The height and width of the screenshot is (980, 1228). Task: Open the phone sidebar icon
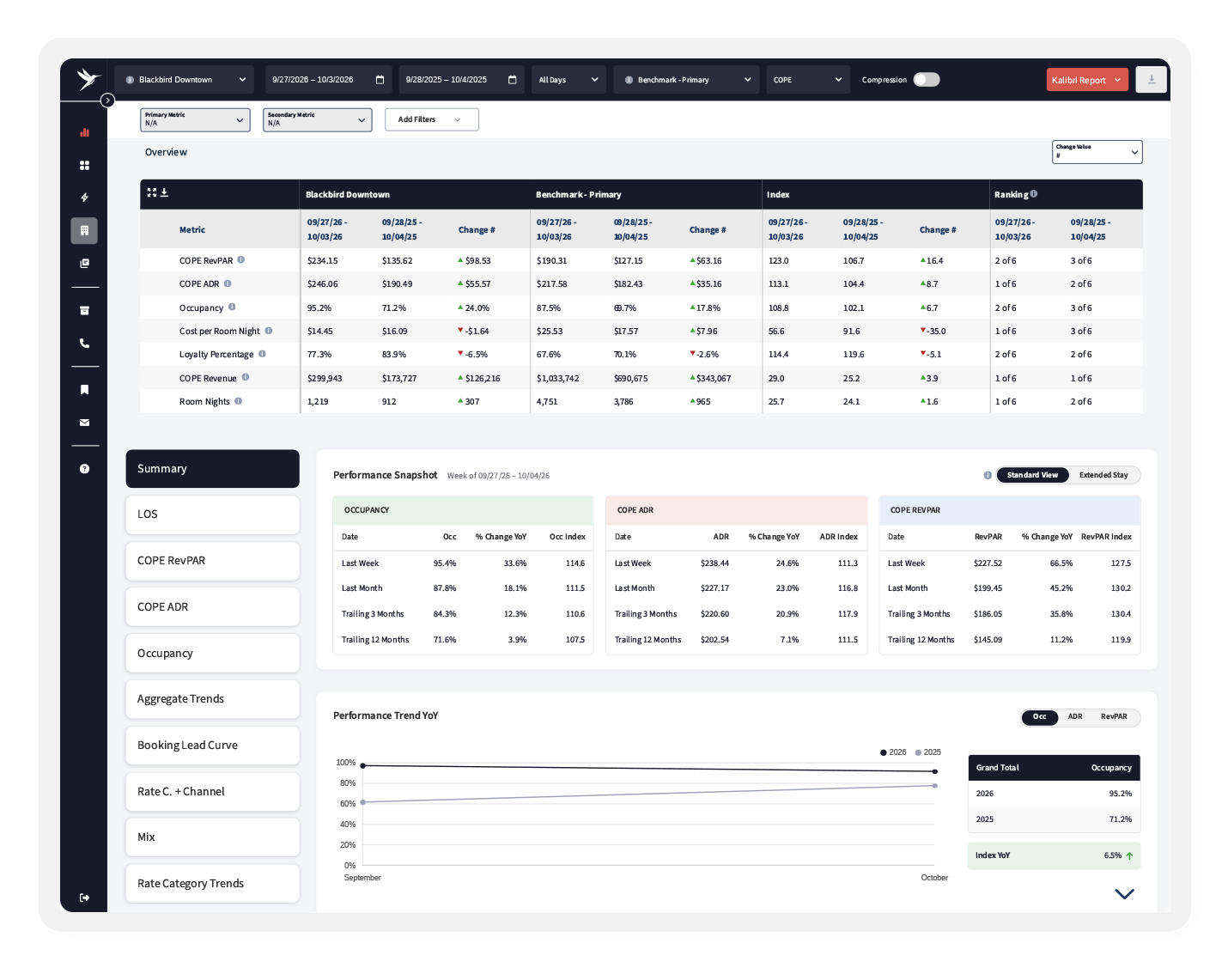(84, 344)
